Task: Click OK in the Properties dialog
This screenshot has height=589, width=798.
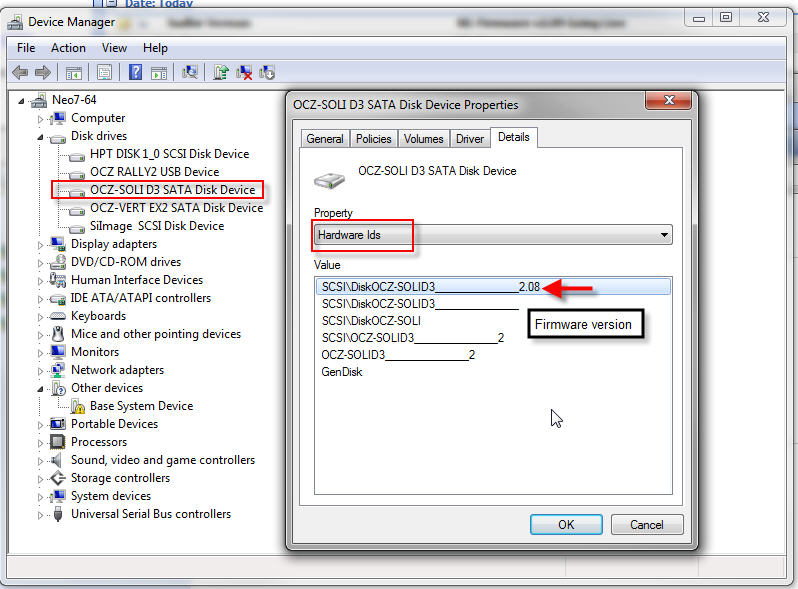Action: (x=566, y=524)
